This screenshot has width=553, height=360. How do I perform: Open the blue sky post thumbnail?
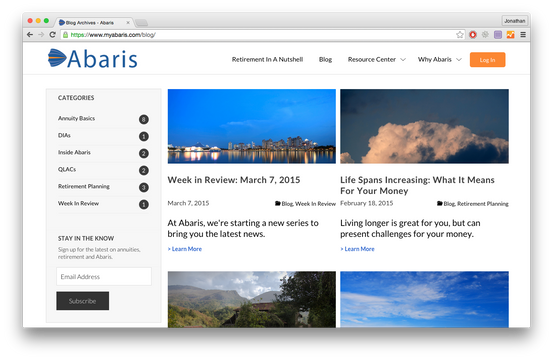(424, 299)
